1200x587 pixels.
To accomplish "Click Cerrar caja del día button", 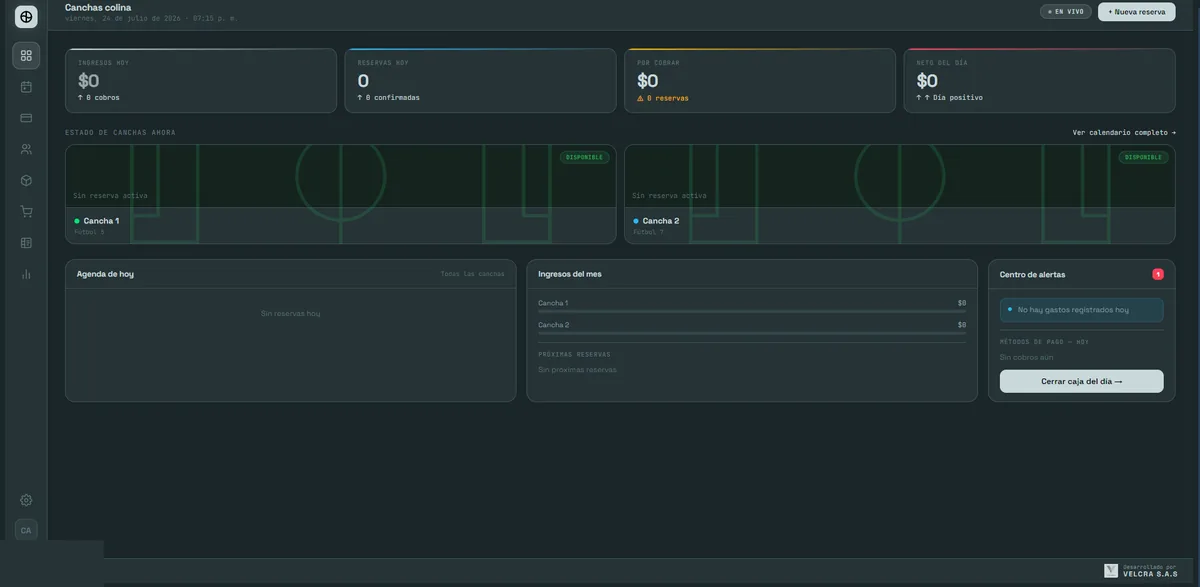I will point(1082,381).
